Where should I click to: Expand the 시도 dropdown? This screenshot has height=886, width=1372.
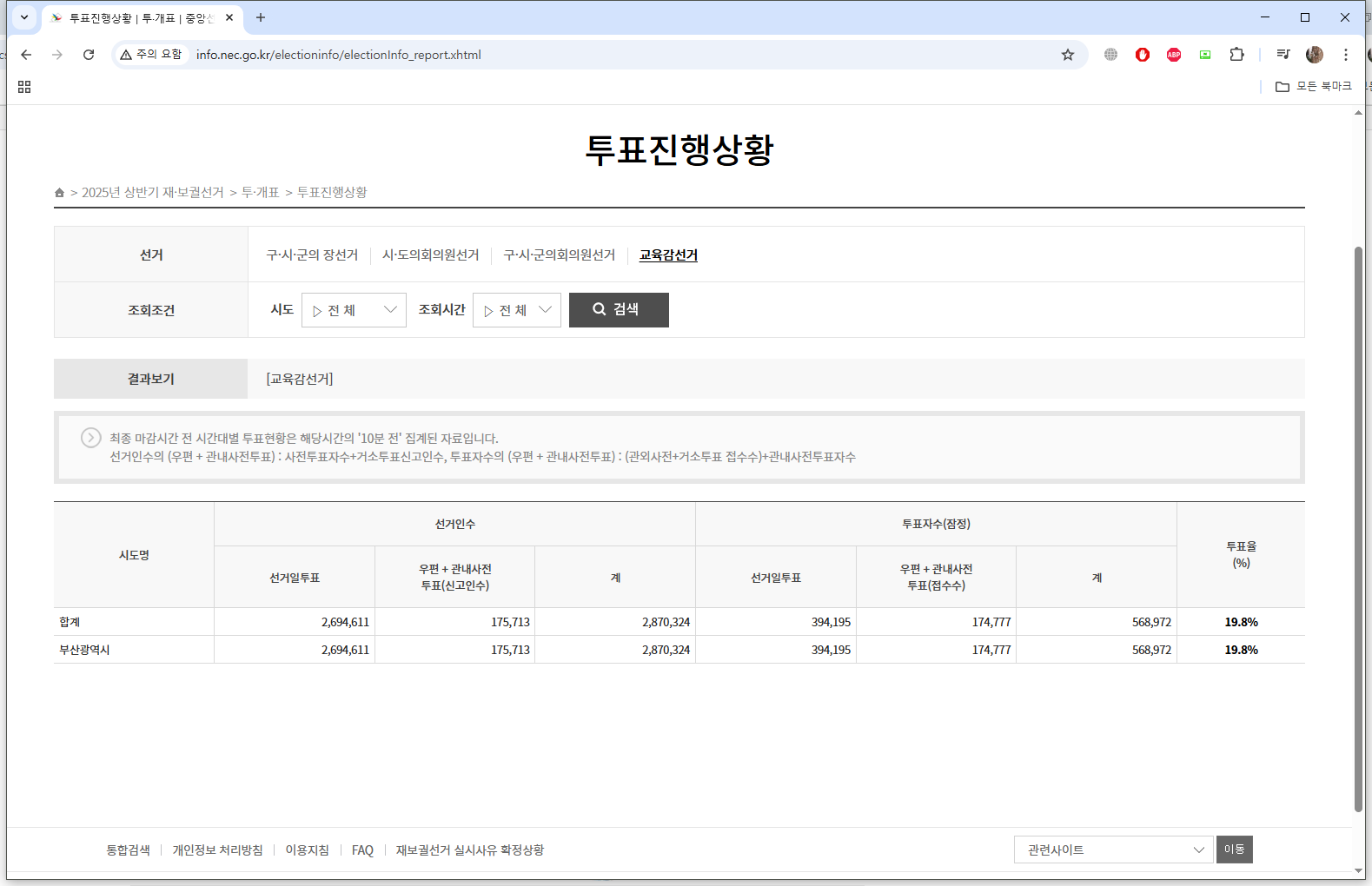[x=354, y=310]
